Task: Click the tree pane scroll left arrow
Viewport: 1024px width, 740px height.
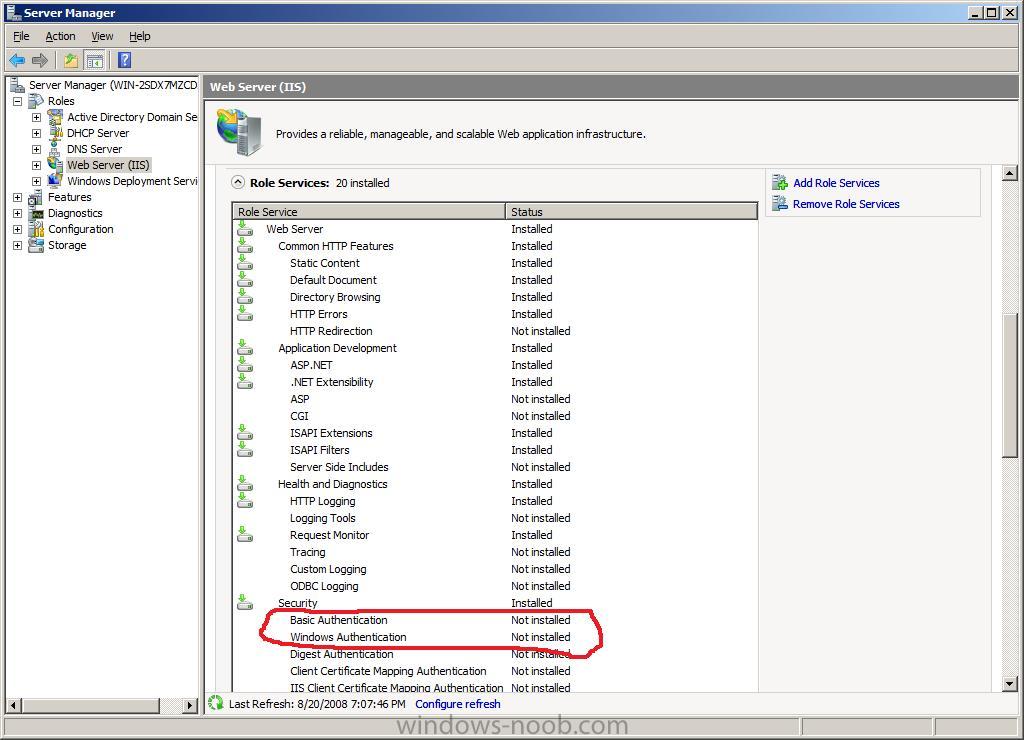Action: pyautogui.click(x=13, y=705)
